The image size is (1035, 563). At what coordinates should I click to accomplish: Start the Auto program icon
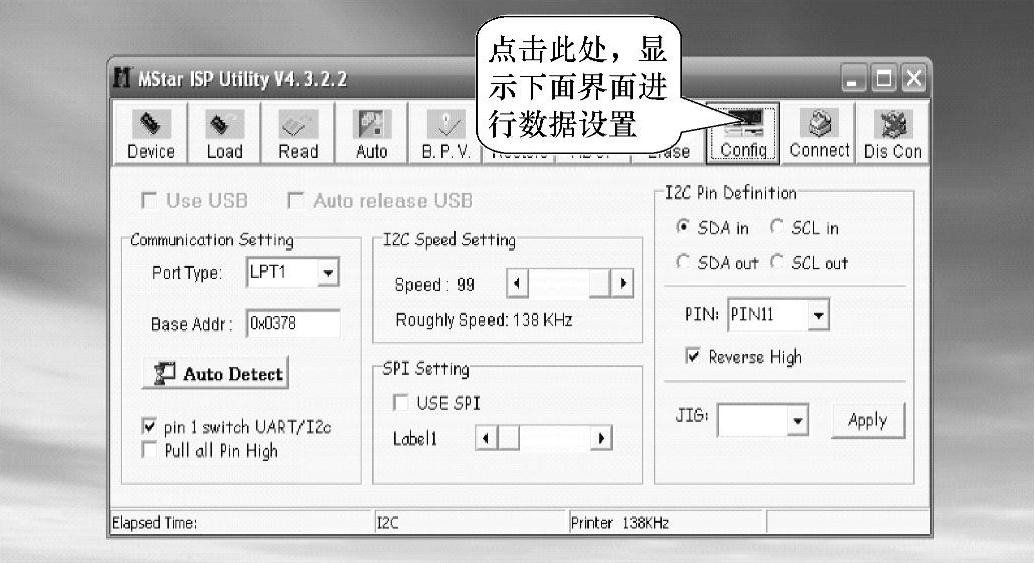(x=372, y=133)
